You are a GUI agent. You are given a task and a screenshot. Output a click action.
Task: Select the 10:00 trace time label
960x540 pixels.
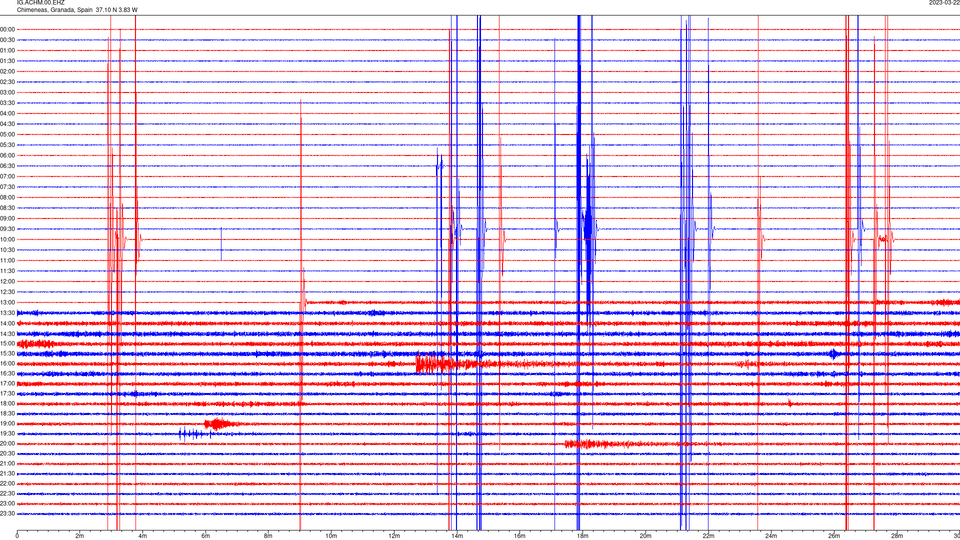(7, 239)
